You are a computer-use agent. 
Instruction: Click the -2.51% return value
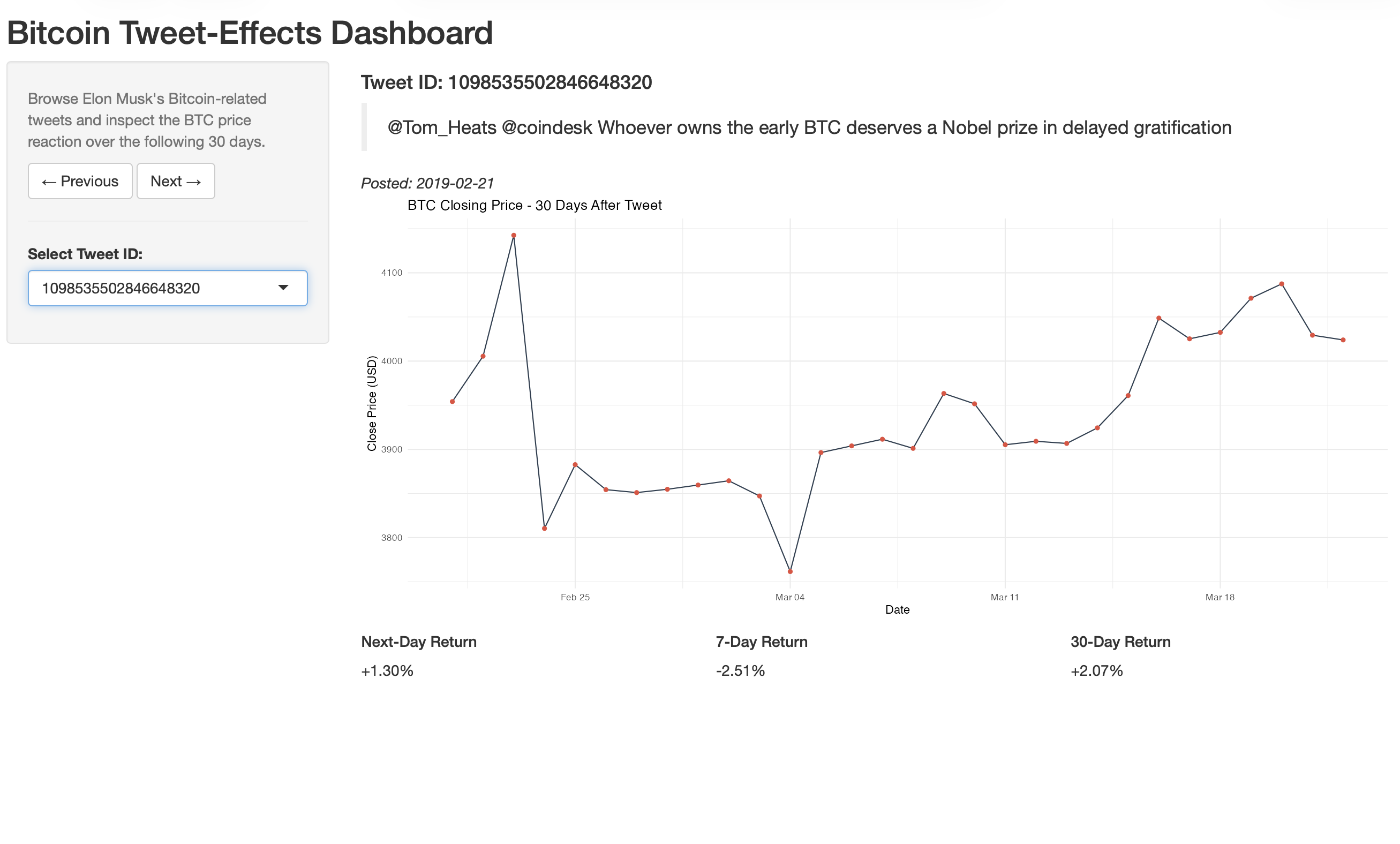click(x=740, y=671)
